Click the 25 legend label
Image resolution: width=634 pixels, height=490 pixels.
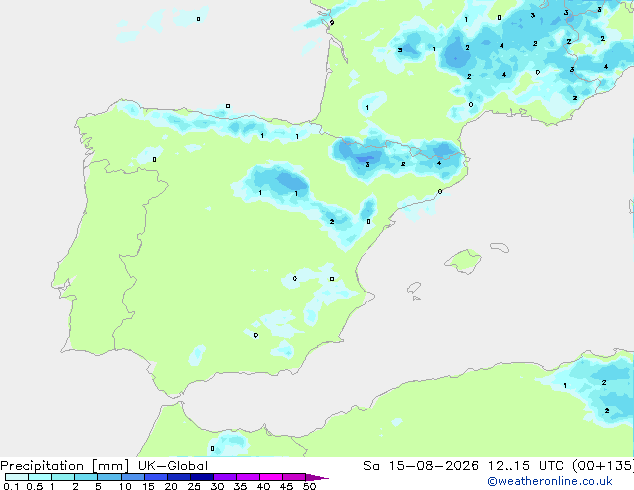pos(194,486)
